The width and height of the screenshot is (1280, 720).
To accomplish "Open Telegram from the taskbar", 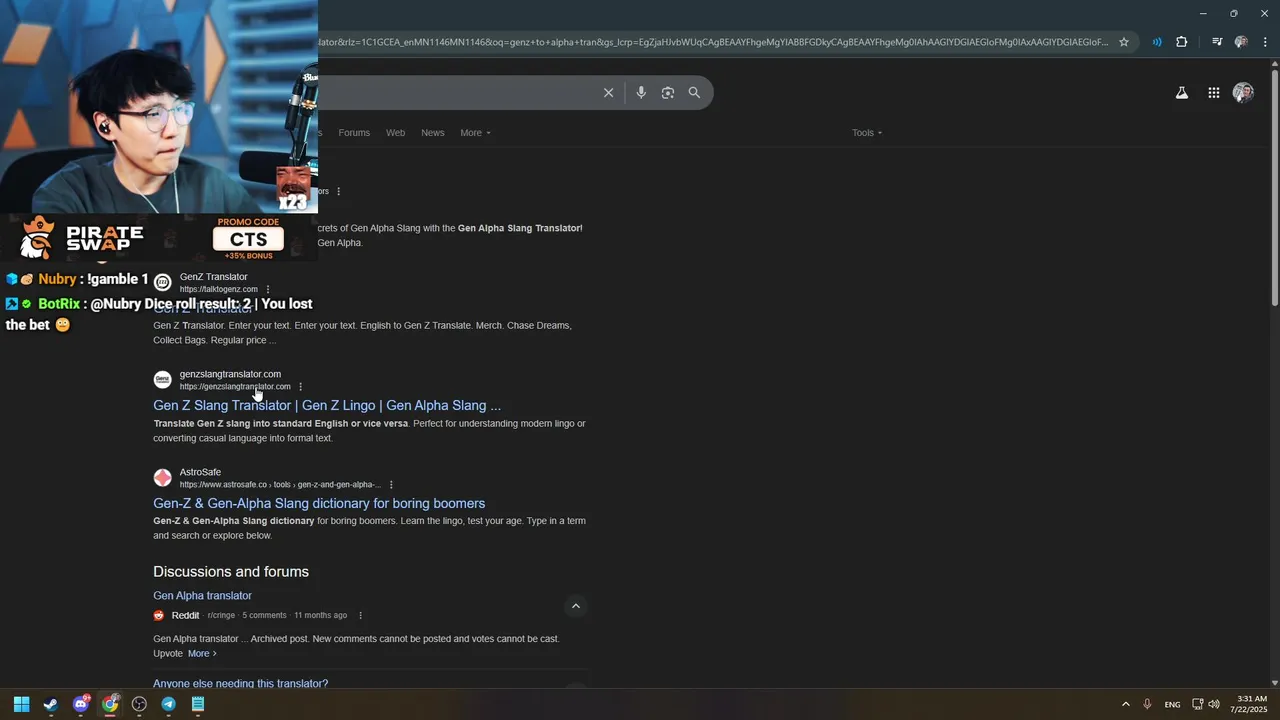I will click(168, 704).
